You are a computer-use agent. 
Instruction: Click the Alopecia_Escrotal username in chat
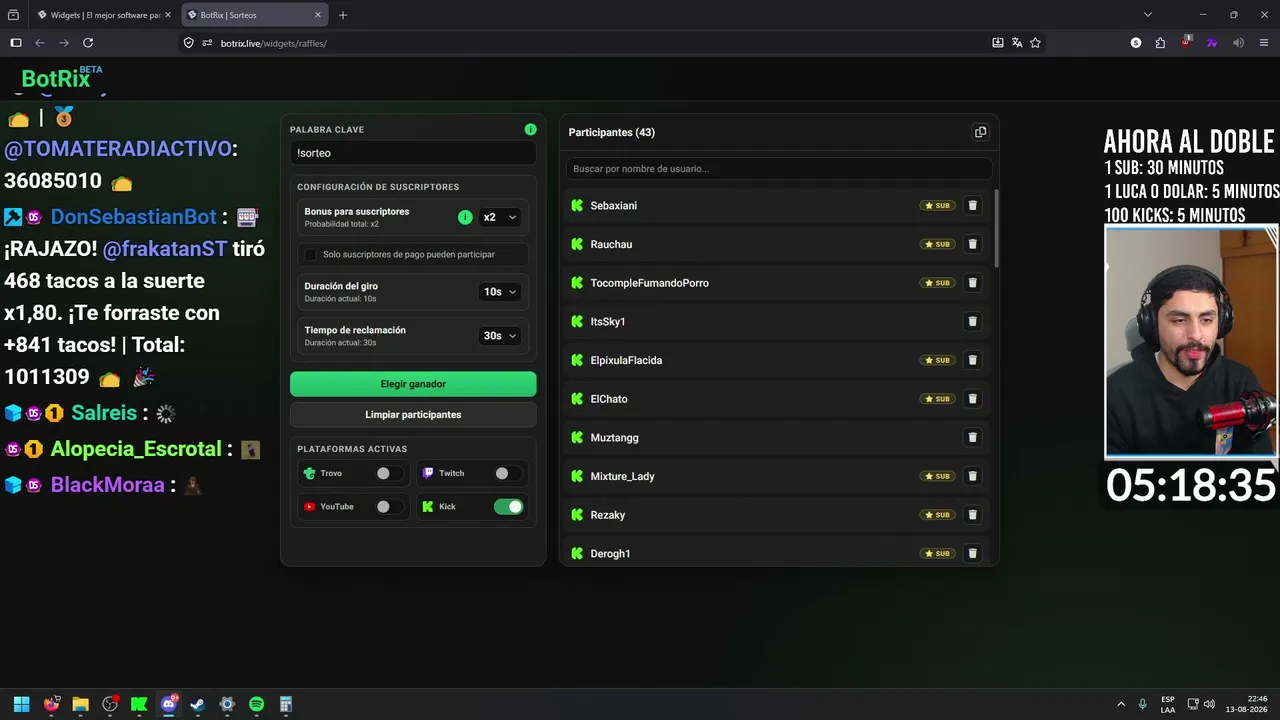click(x=136, y=449)
